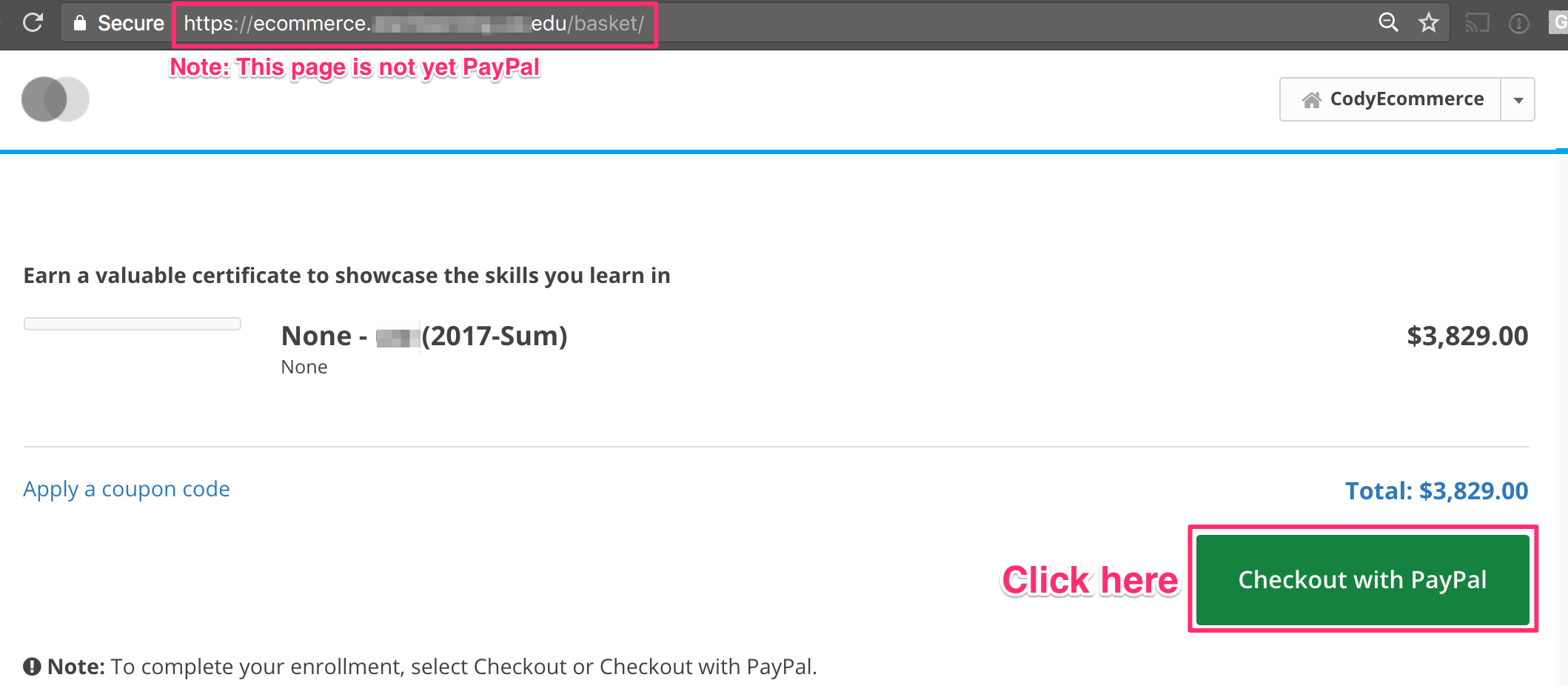Click the Total: $3,829.00 amount
This screenshot has height=686, width=1568.
(x=1436, y=490)
